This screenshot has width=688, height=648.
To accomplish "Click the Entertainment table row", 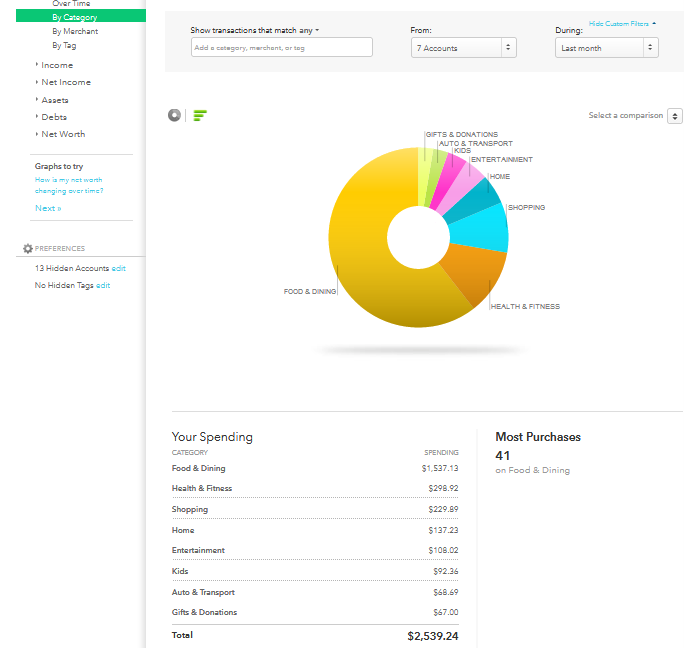I will 315,550.
